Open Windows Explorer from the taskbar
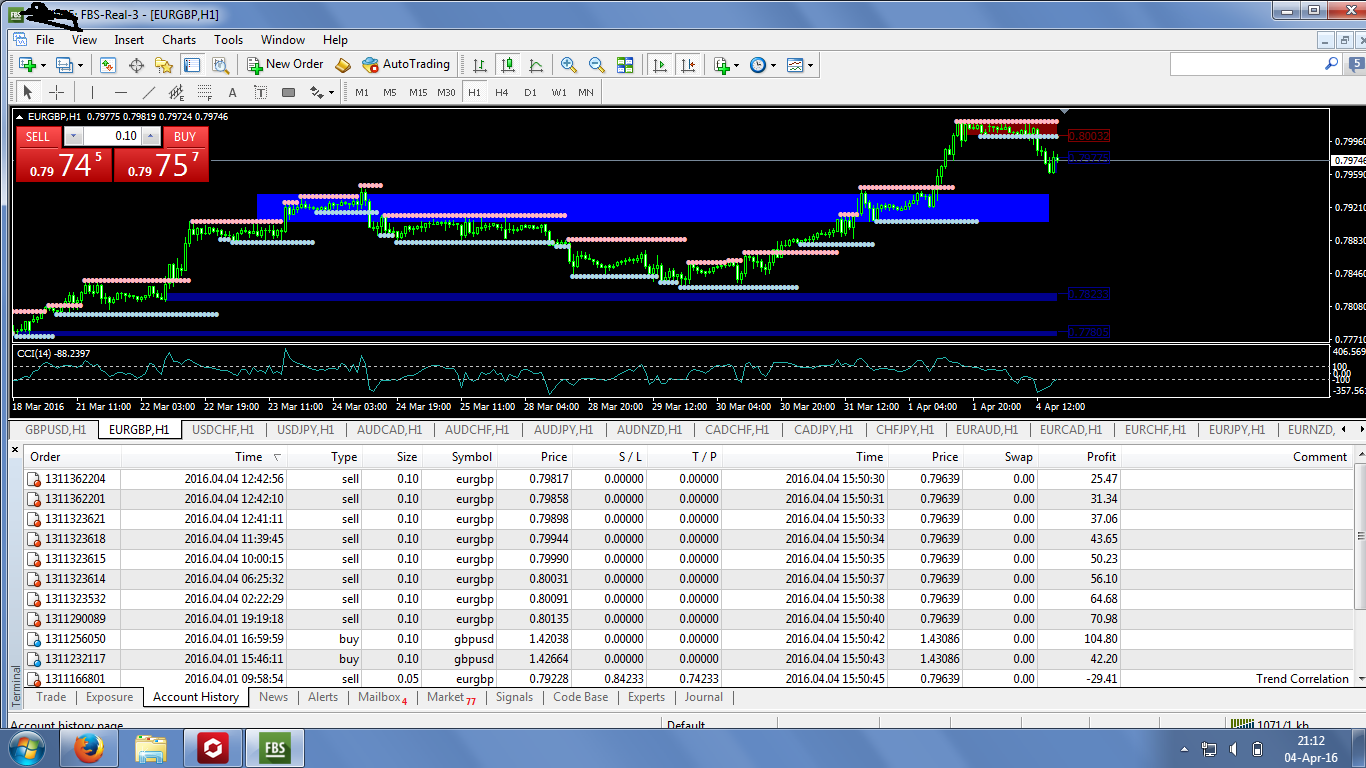 click(151, 748)
